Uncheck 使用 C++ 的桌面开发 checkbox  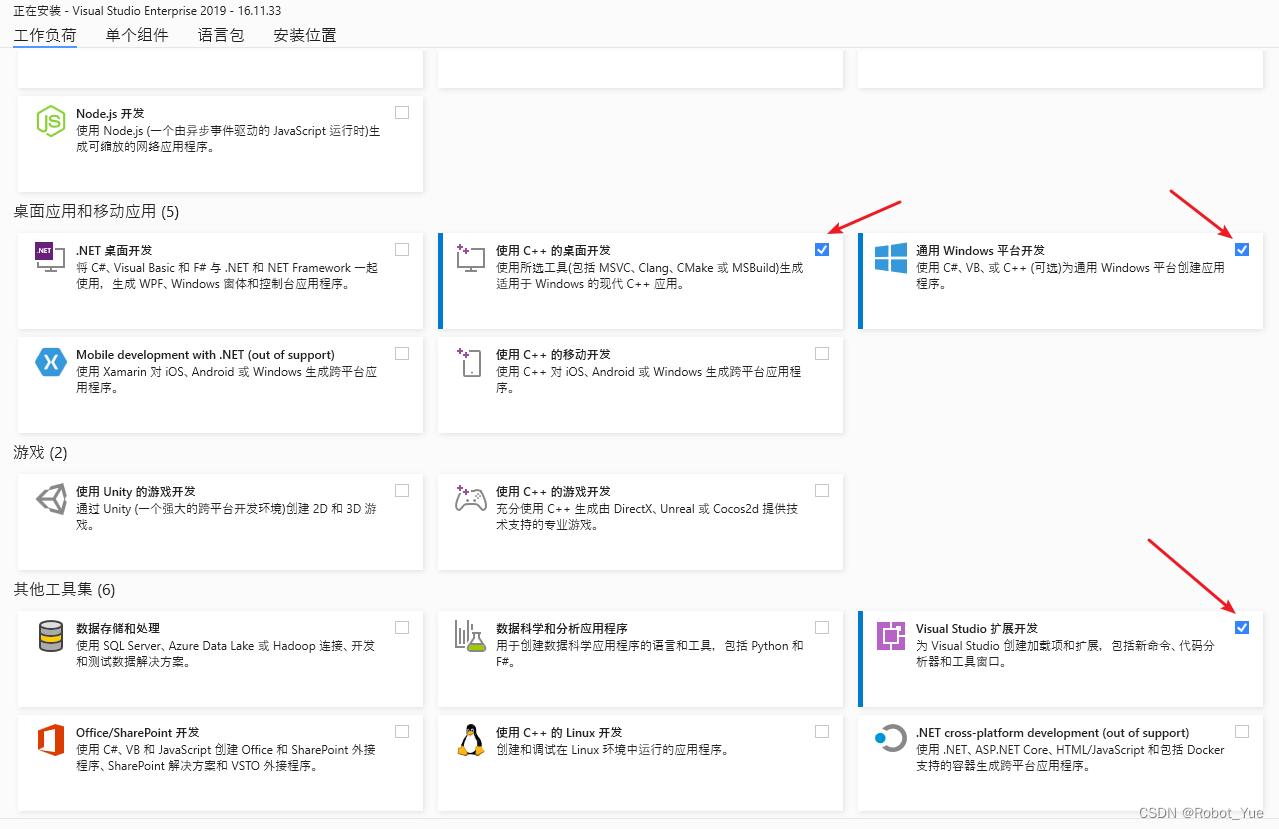pyautogui.click(x=822, y=249)
